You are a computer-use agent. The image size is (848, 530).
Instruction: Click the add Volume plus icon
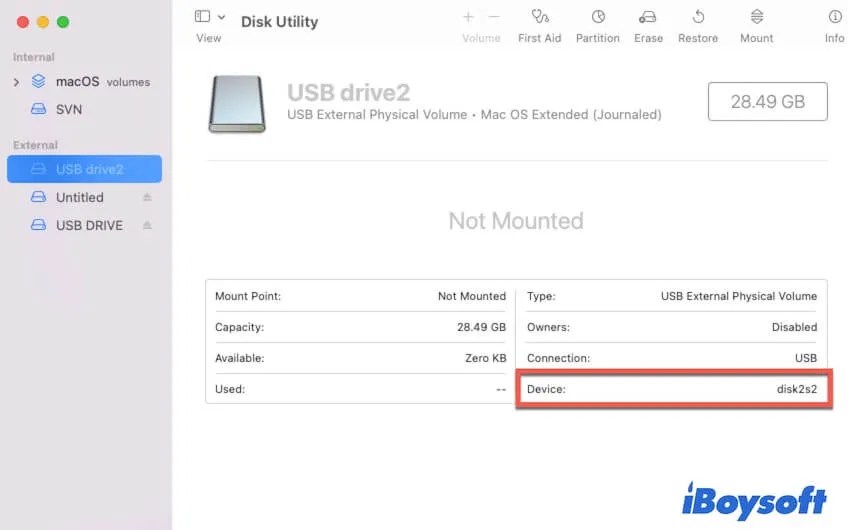468,17
